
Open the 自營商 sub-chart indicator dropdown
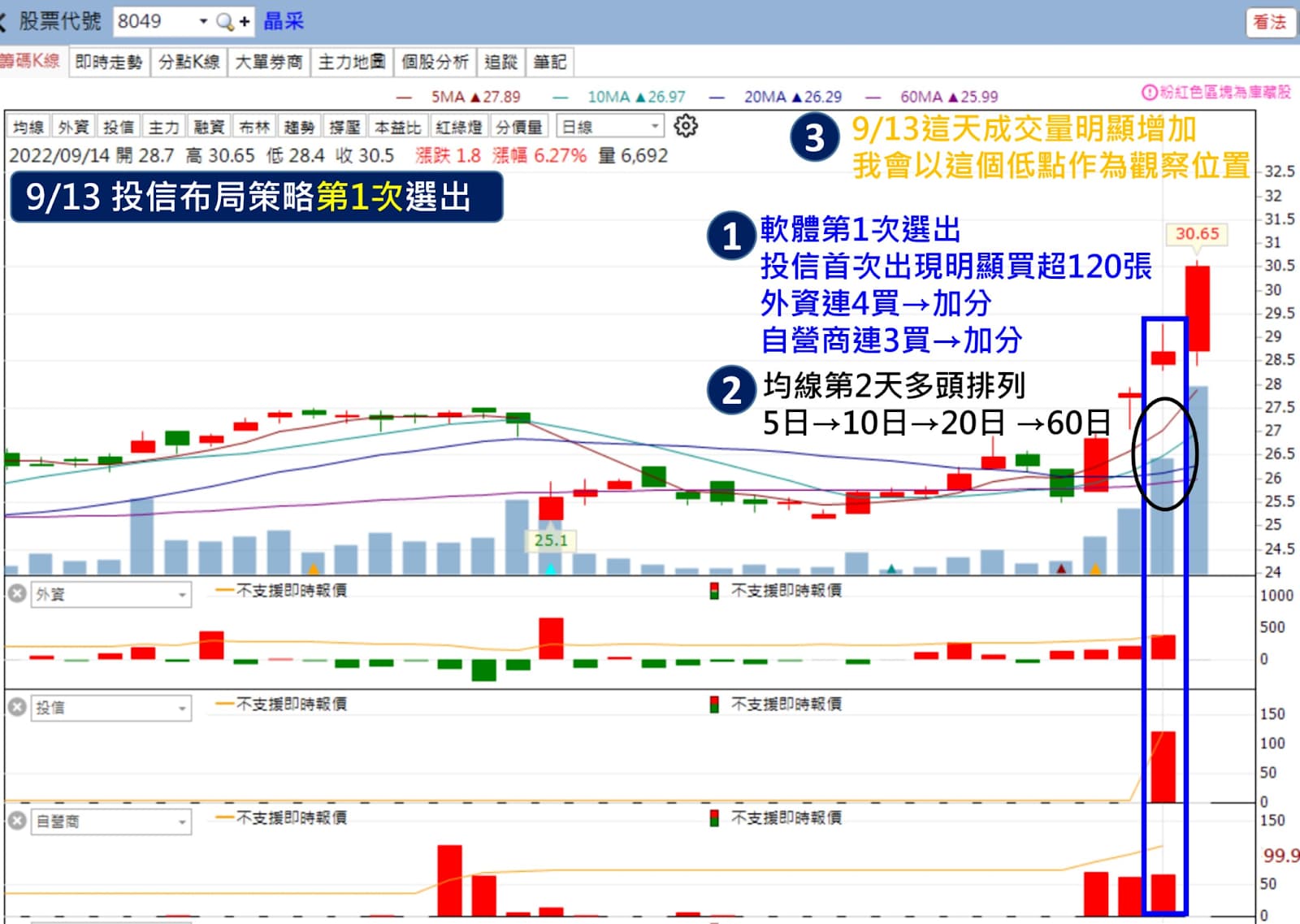112,822
